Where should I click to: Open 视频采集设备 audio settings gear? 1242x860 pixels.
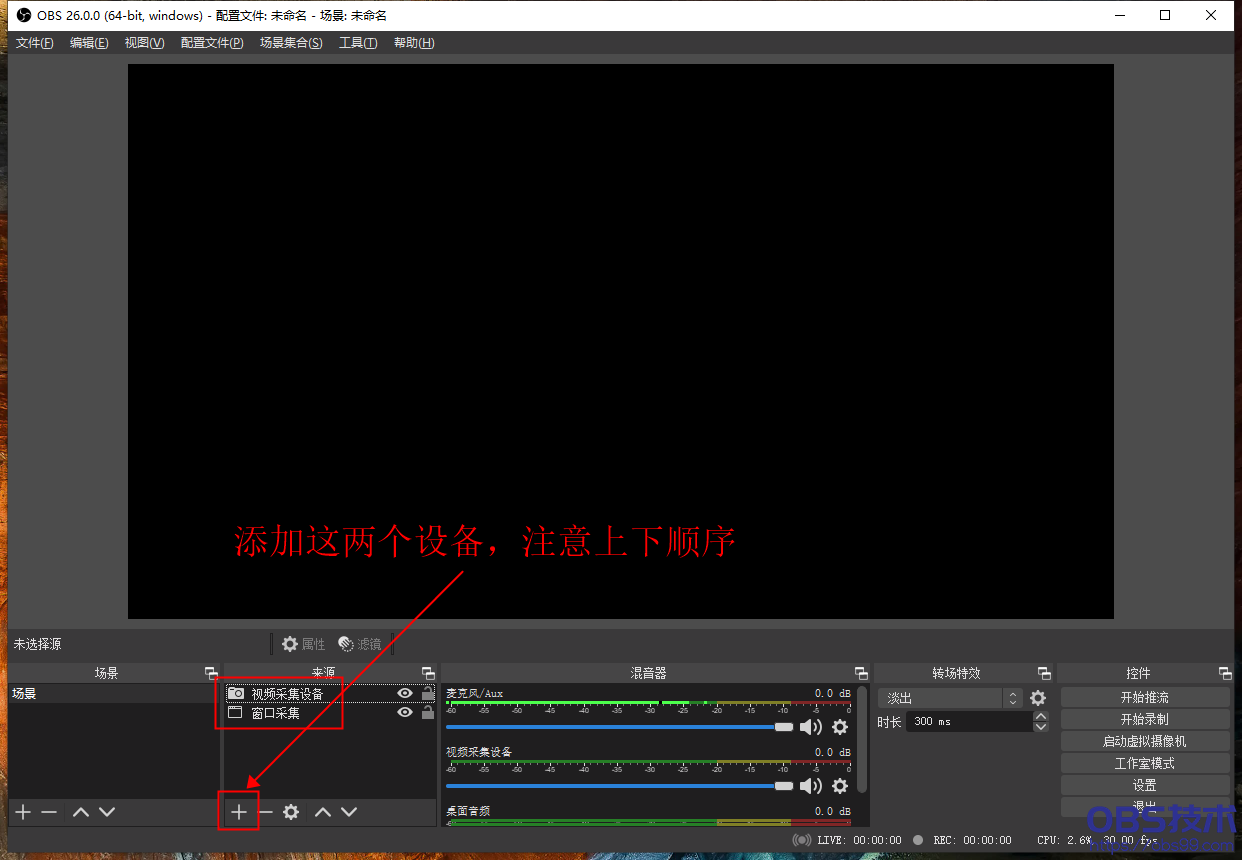coord(840,786)
